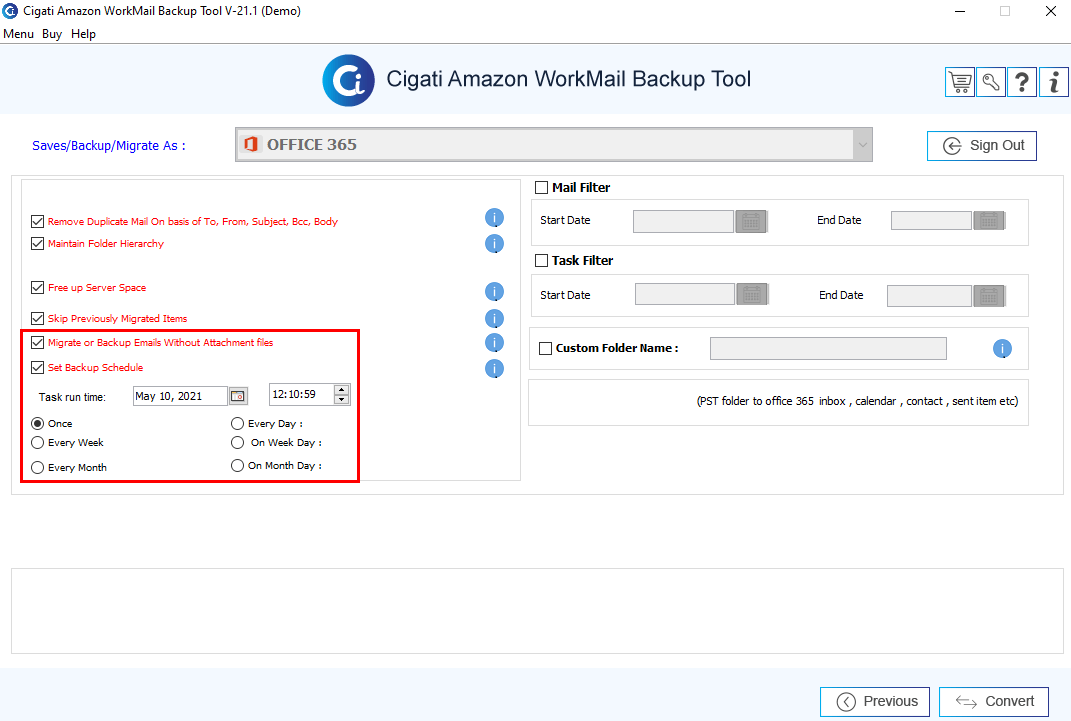1071x721 pixels.
Task: Select the Once schedule option
Action: 38,423
